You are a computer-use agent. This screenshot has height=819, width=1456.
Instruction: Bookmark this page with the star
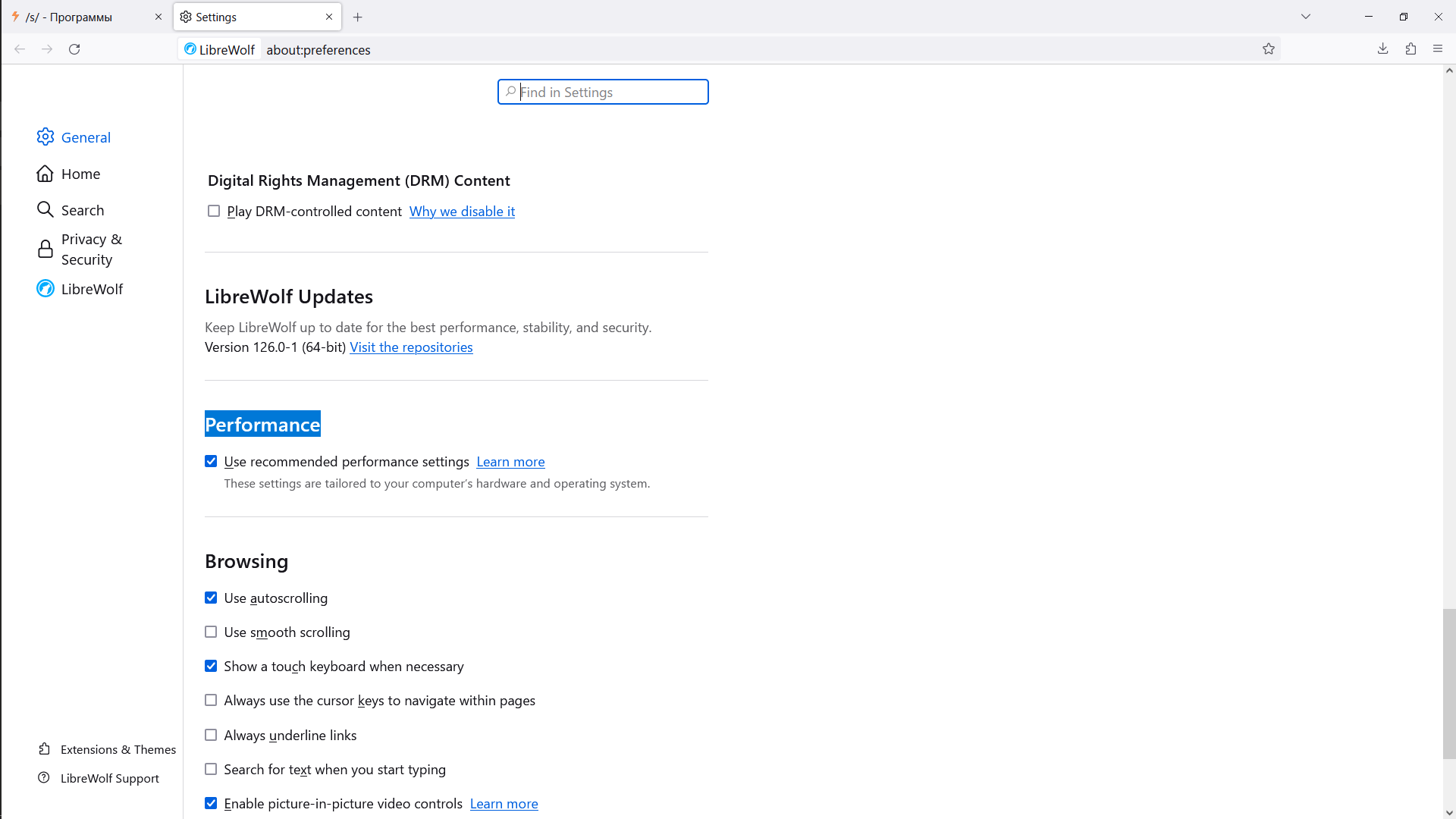tap(1269, 49)
